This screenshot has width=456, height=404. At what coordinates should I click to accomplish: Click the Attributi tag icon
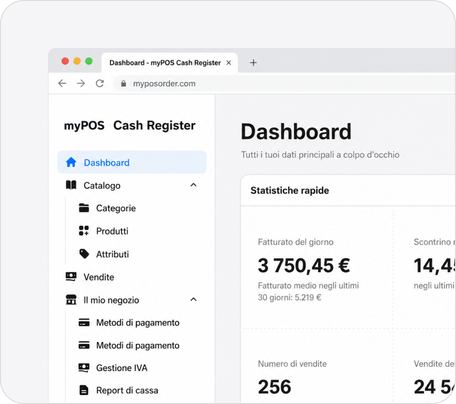pyautogui.click(x=84, y=254)
